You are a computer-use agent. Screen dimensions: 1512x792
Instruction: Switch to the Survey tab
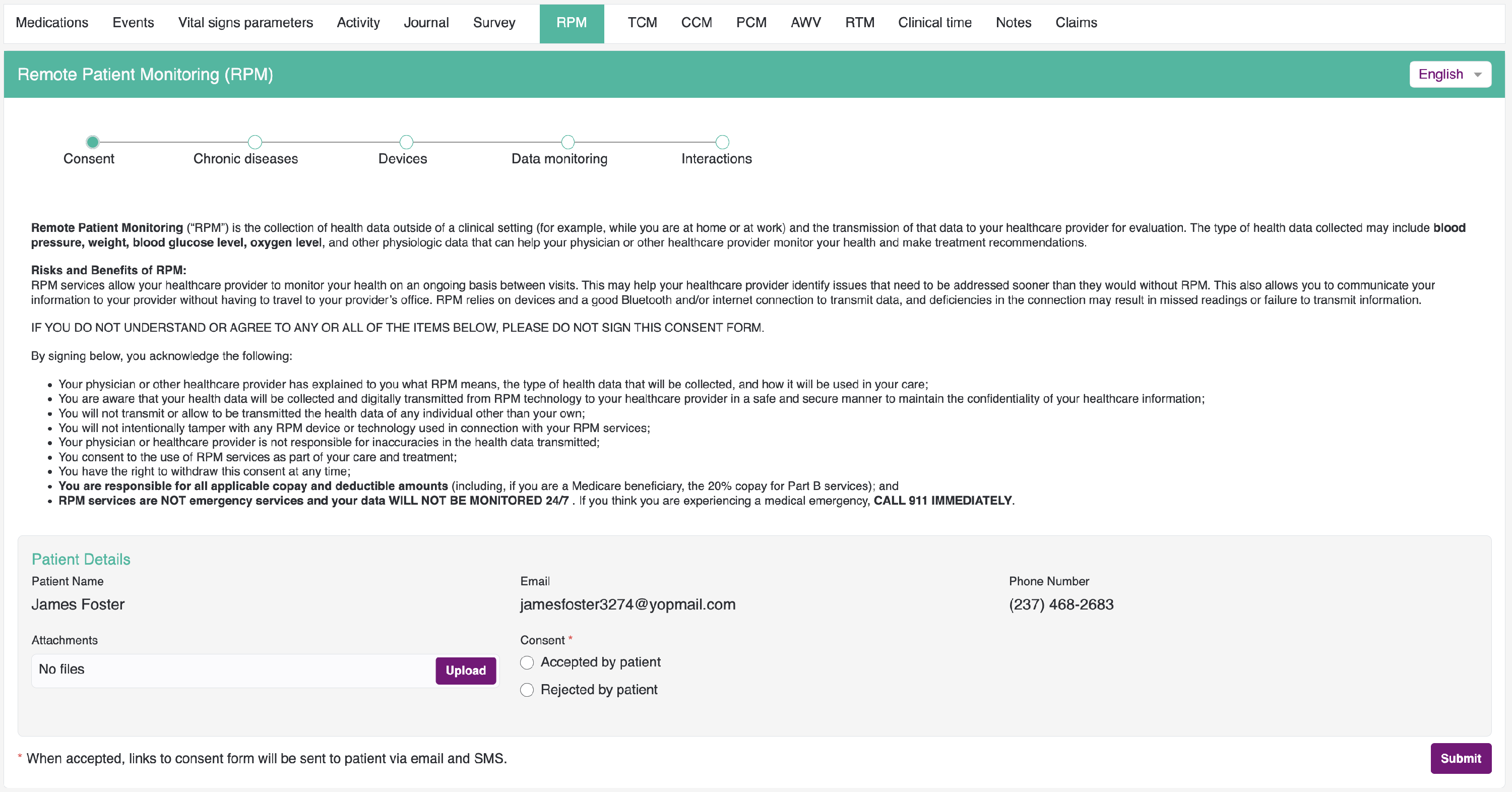(x=493, y=23)
